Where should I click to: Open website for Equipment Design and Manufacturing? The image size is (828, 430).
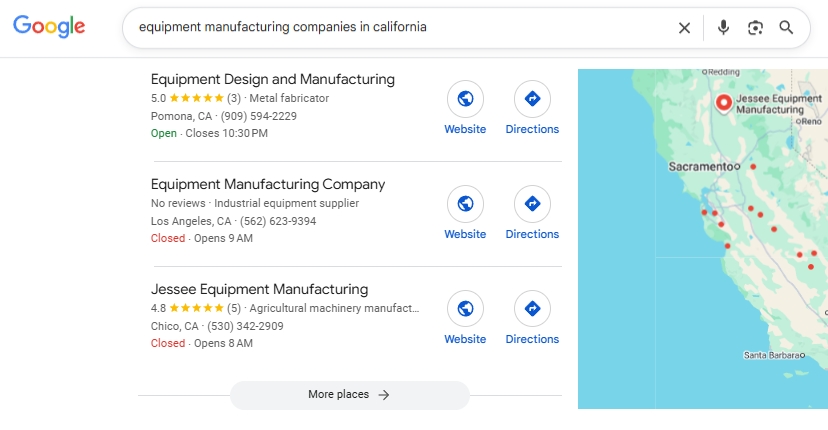465,109
